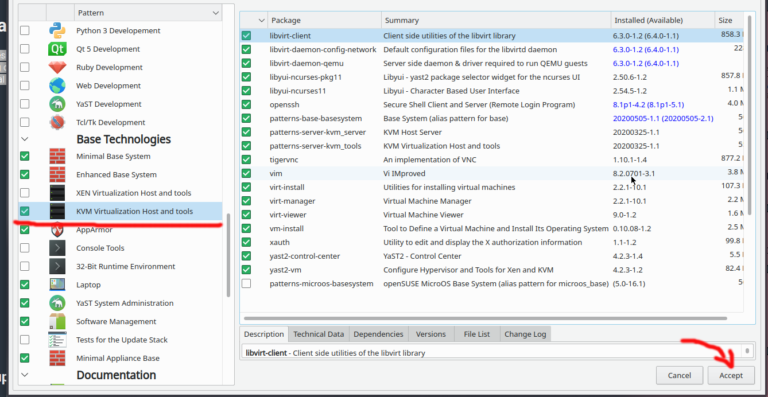
Task: Click the pattern list vertical scrollbar
Action: [x=228, y=255]
